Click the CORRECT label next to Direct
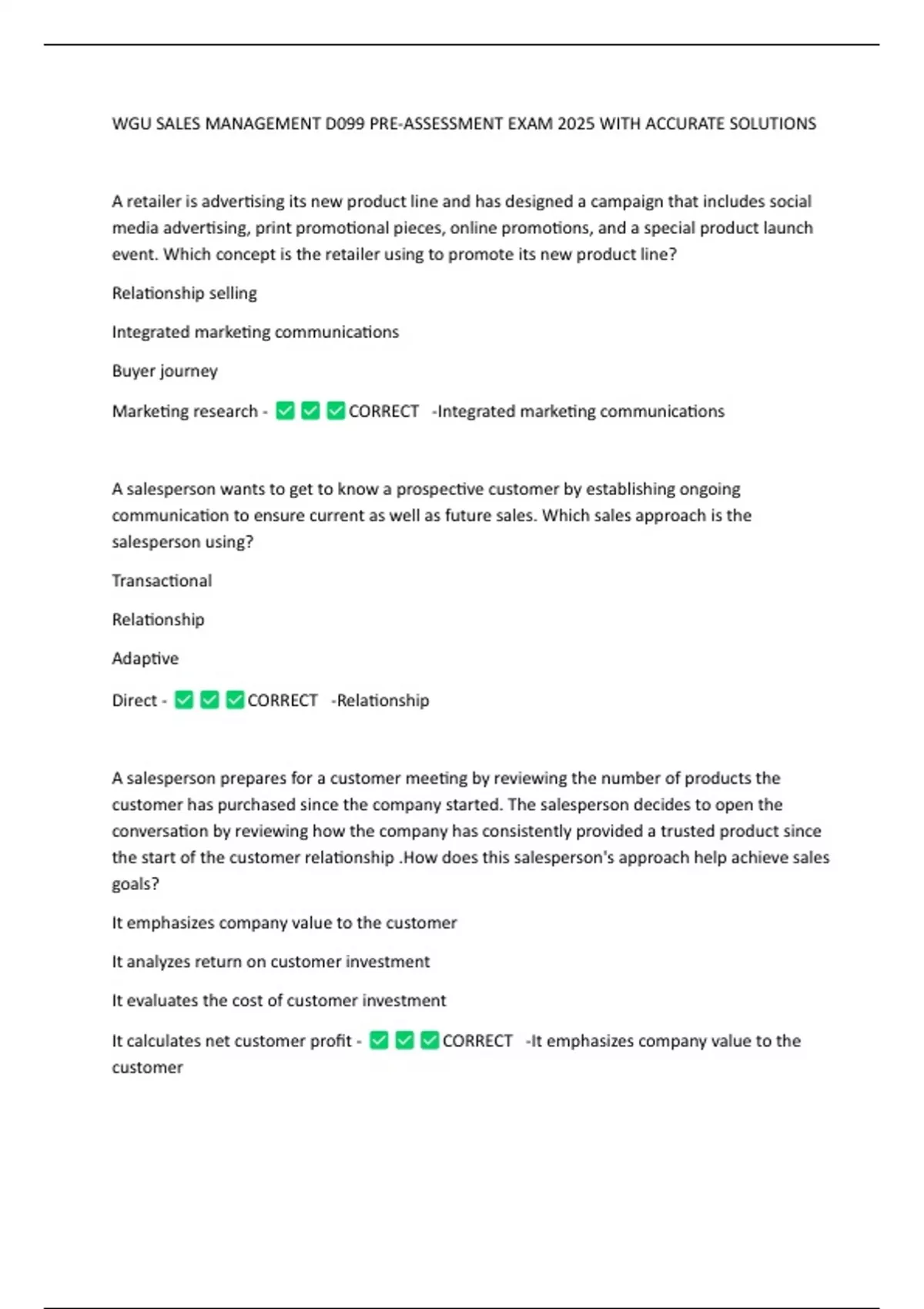The height and width of the screenshot is (1309, 924). [x=282, y=700]
